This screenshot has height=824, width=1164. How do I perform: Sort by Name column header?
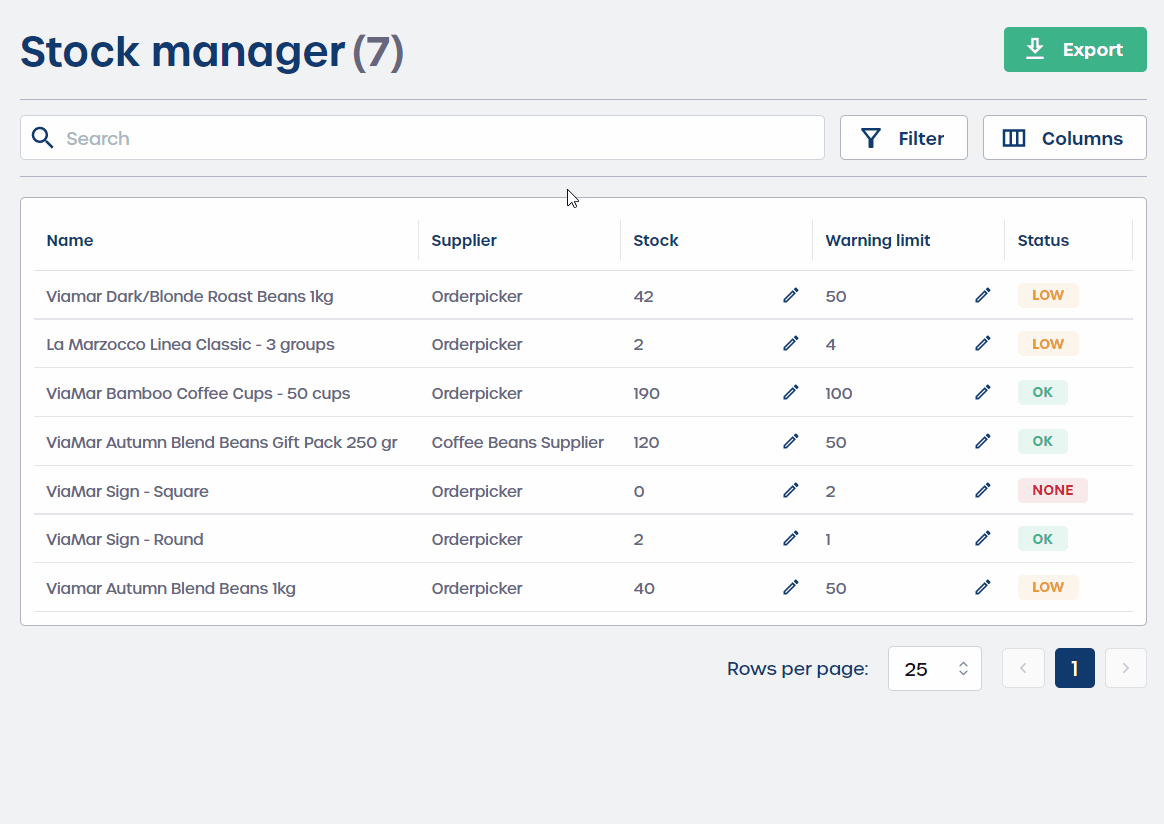click(70, 241)
